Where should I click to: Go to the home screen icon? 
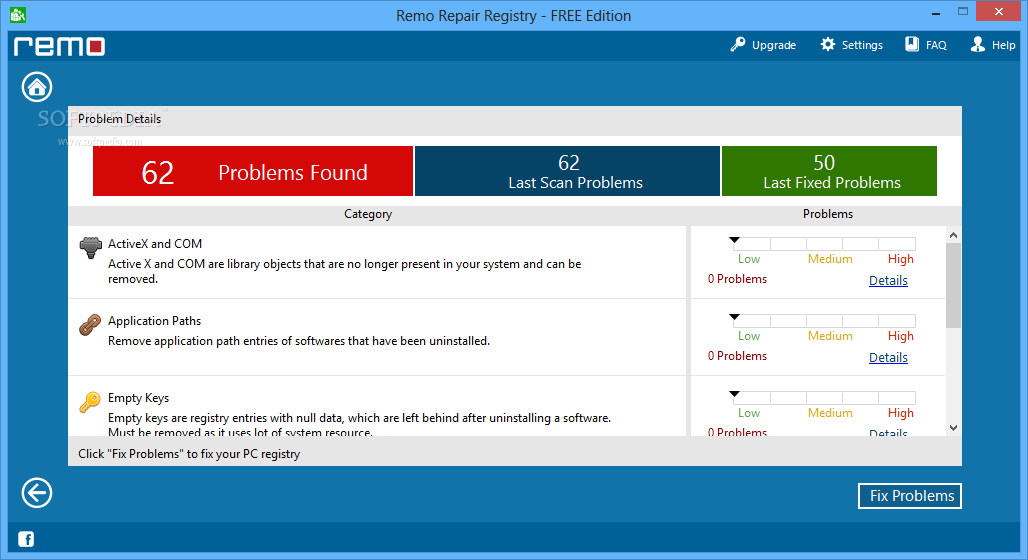click(x=37, y=87)
